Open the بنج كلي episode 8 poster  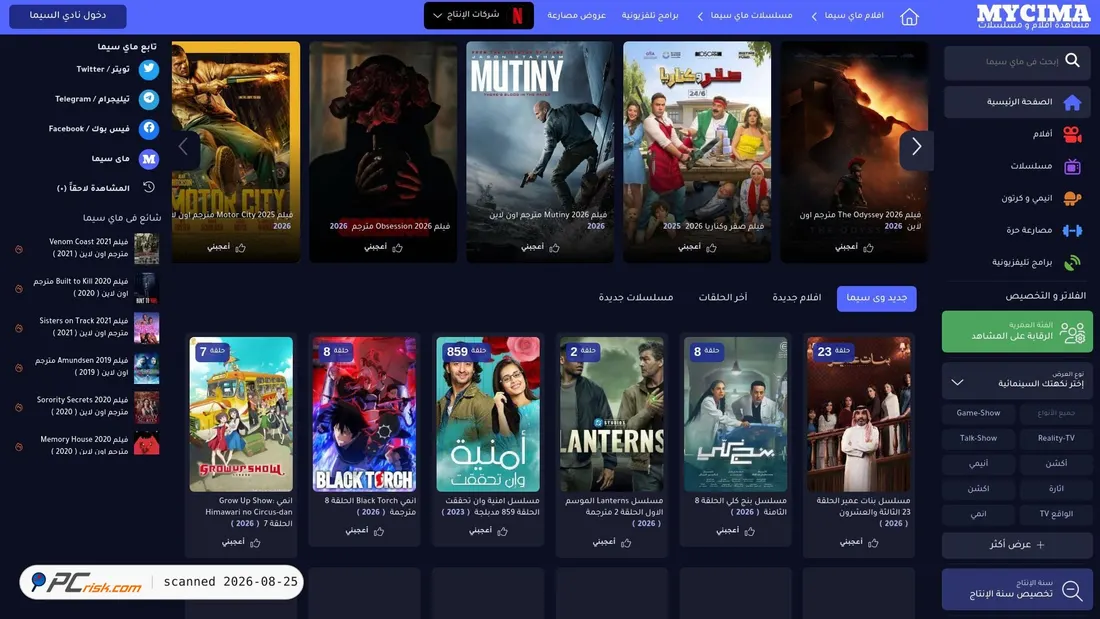[735, 414]
